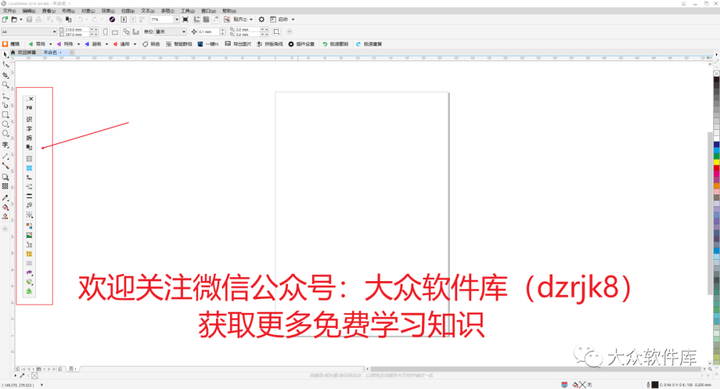Click the 识 icon in floating plugin toolbar
This screenshot has width=720, height=389.
tap(29, 119)
